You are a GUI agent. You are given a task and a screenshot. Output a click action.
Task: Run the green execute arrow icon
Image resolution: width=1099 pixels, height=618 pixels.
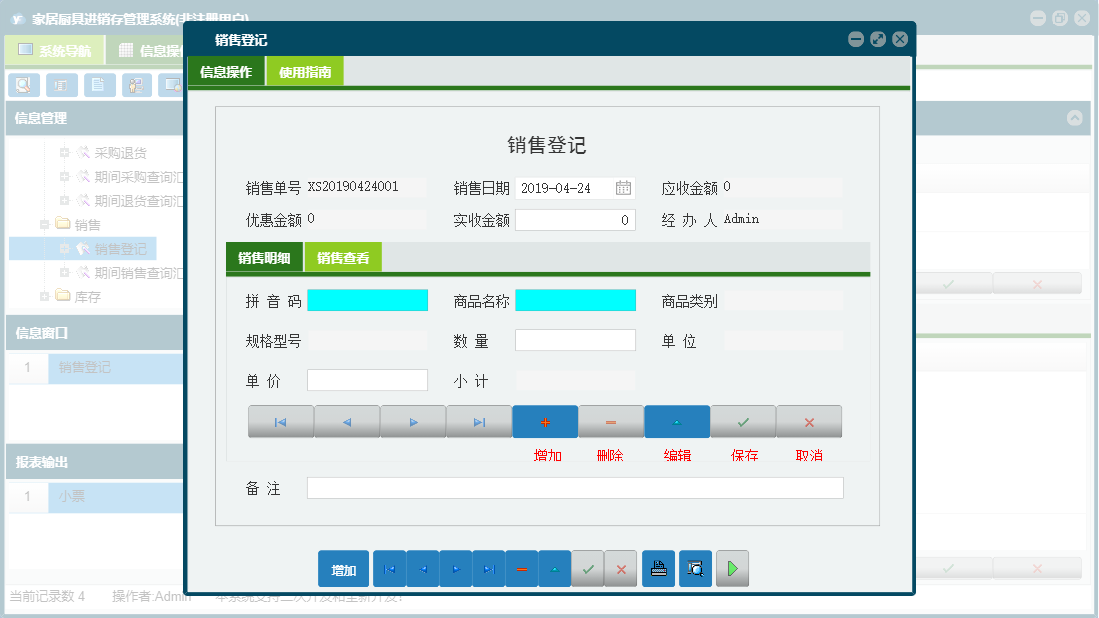732,568
